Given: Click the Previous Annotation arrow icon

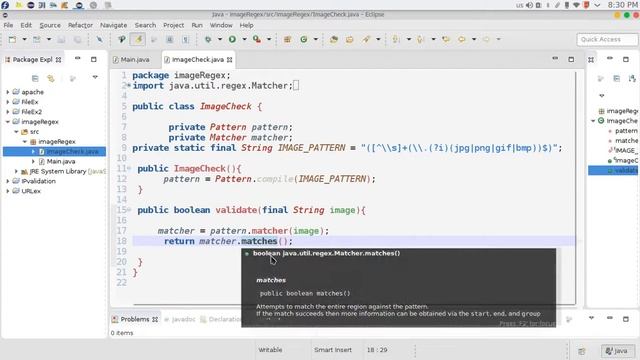Looking at the screenshot, I should click(x=420, y=40).
